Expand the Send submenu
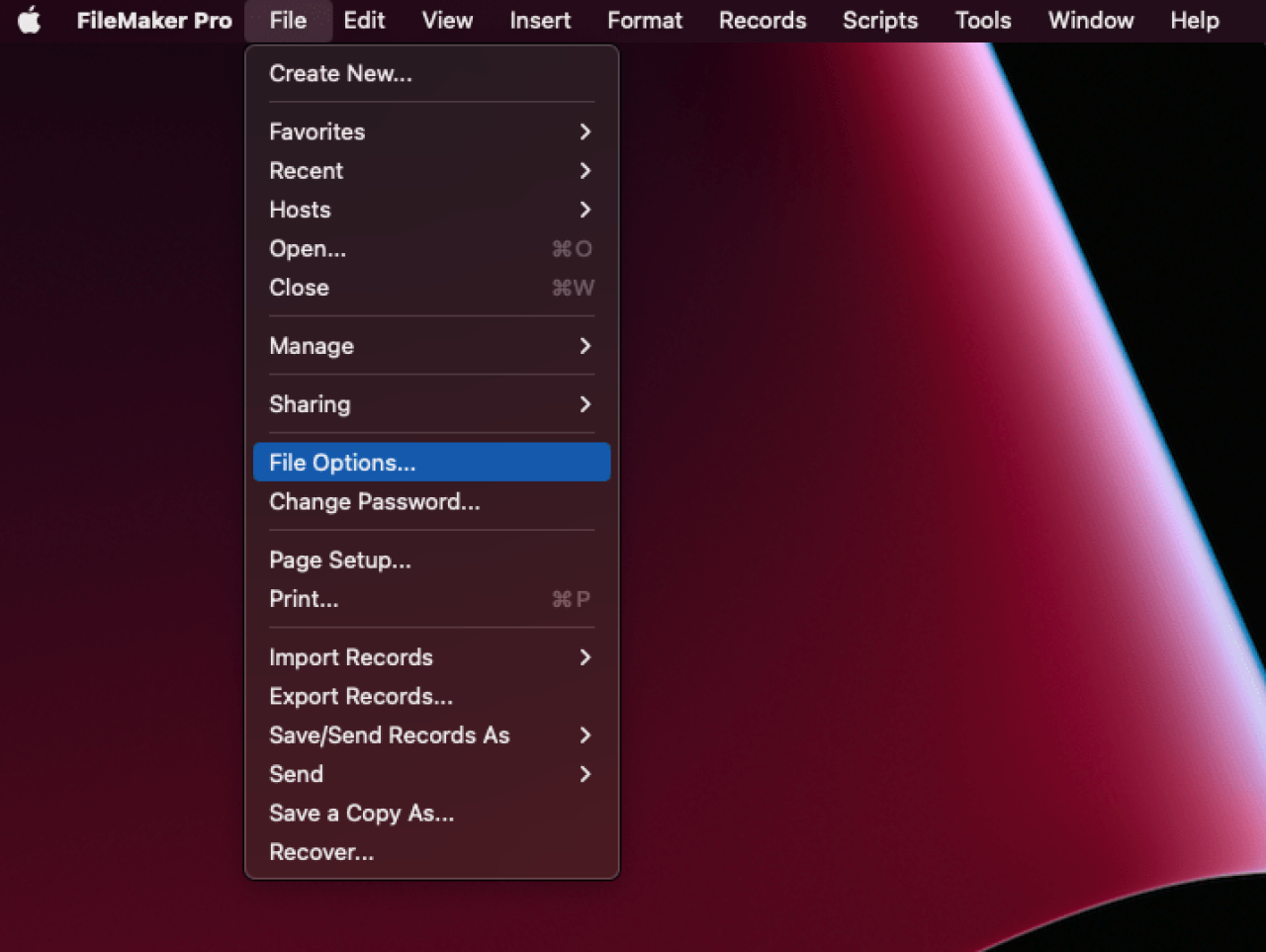Viewport: 1266px width, 952px height. [x=431, y=774]
